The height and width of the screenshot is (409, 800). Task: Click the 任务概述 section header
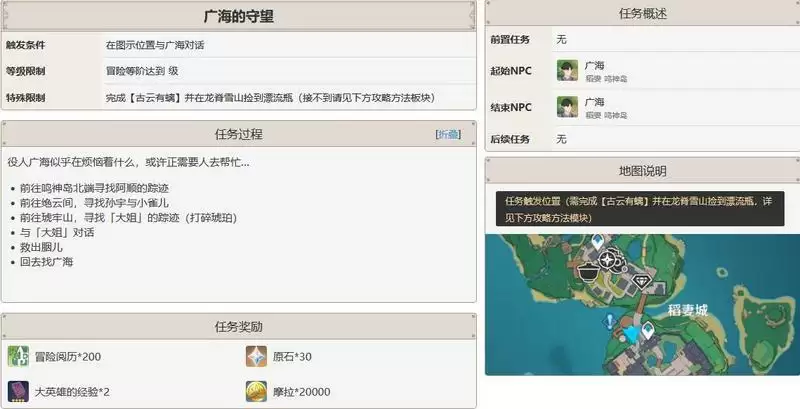click(642, 14)
